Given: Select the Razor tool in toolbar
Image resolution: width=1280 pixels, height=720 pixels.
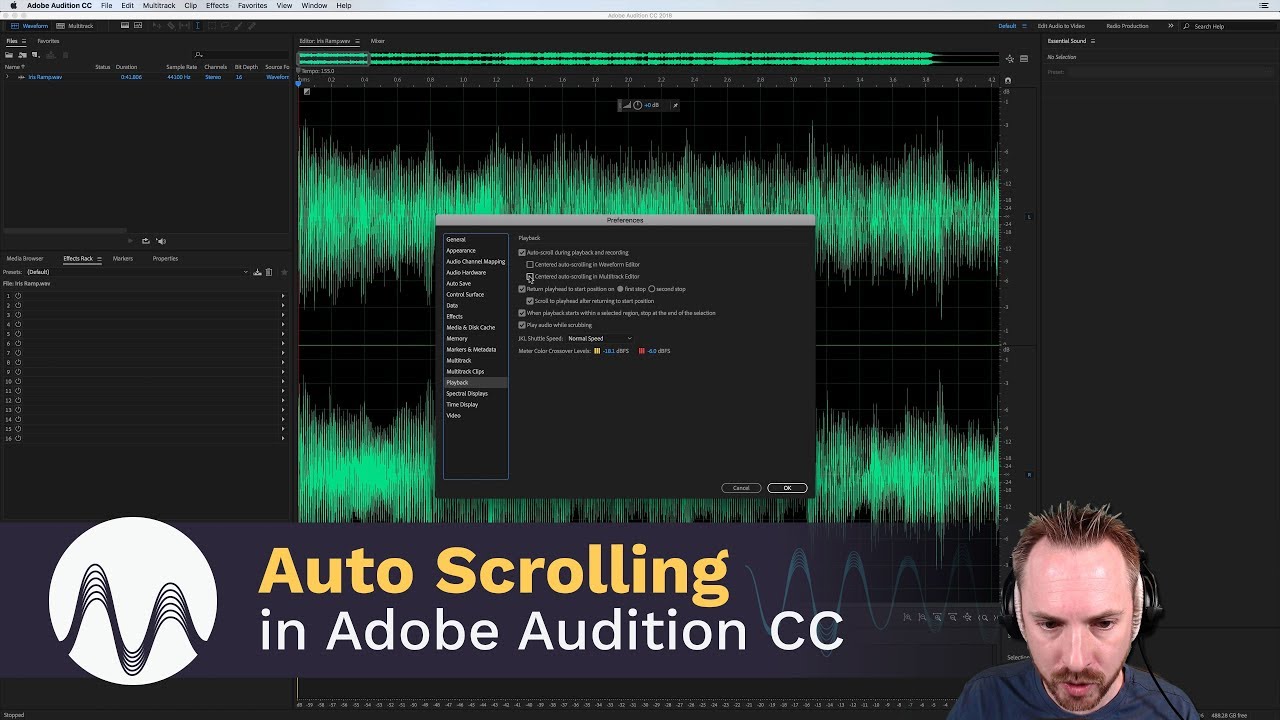Looking at the screenshot, I should 171,26.
